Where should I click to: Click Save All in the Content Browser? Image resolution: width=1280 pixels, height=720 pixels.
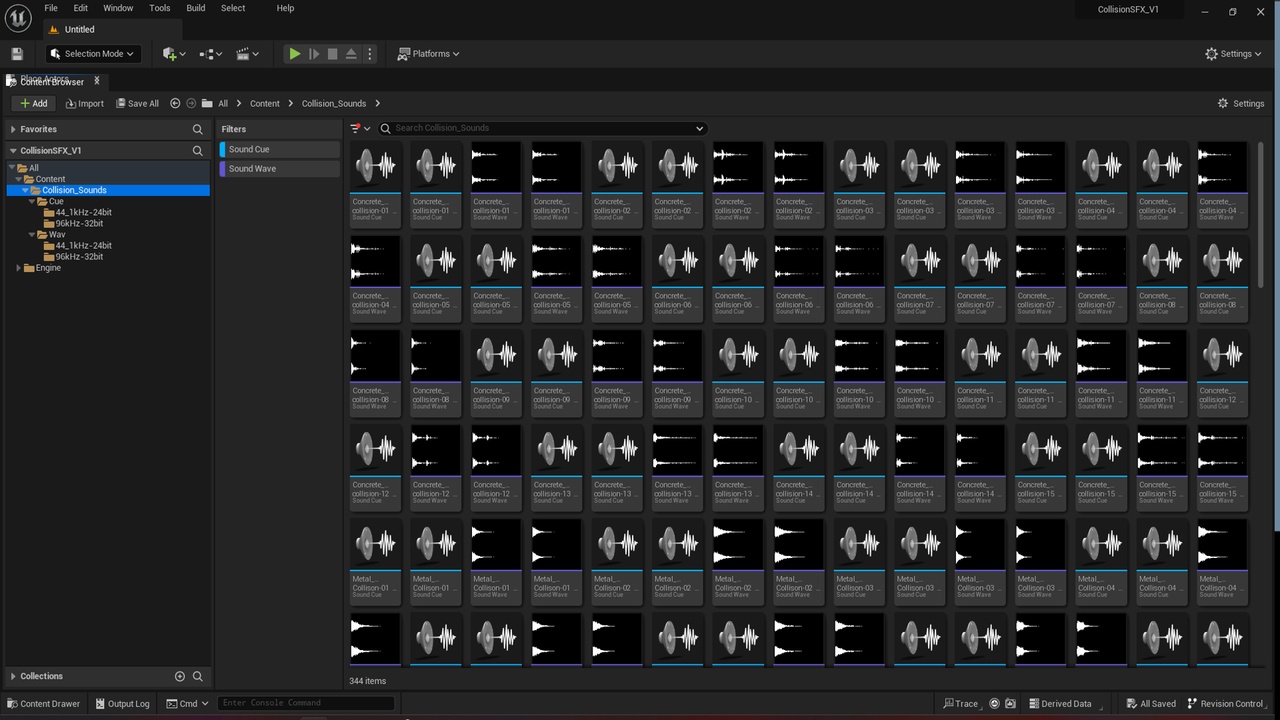(137, 103)
